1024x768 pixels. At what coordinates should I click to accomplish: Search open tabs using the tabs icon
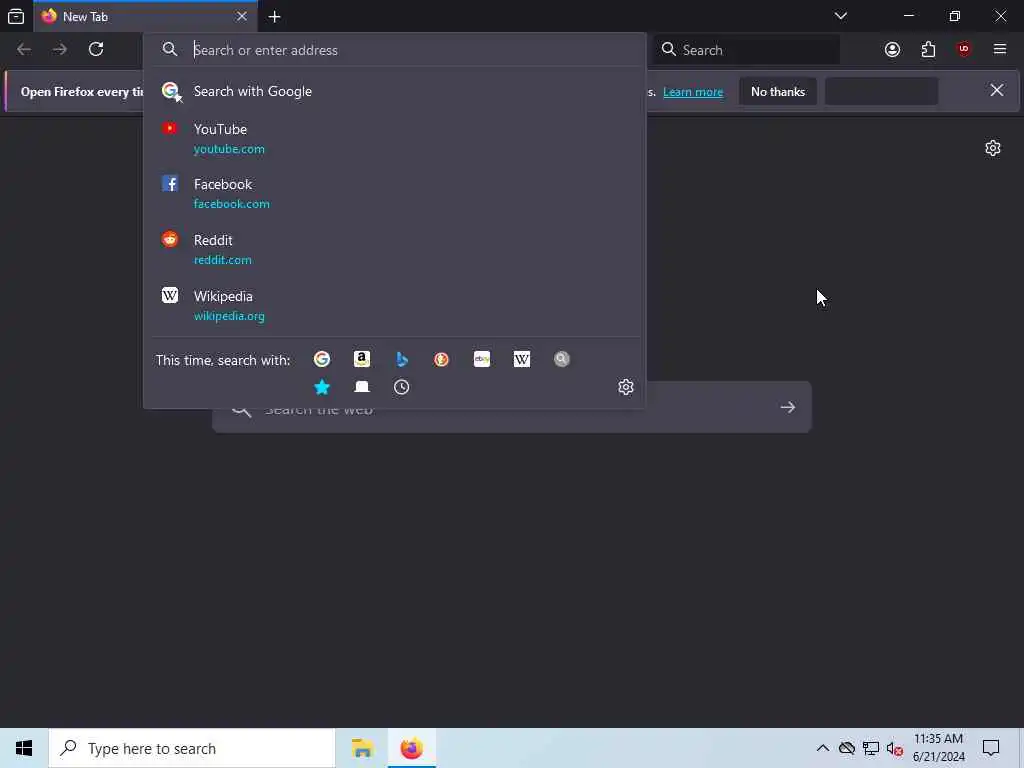(362, 387)
